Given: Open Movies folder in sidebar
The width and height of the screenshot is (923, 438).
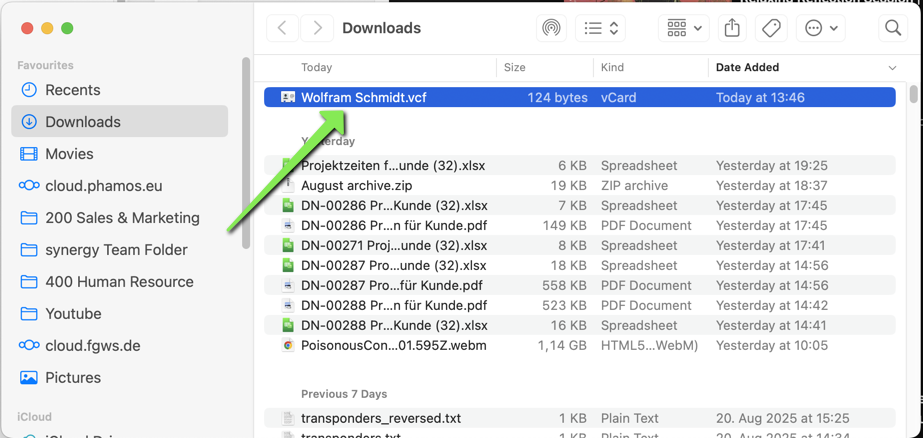Looking at the screenshot, I should pyautogui.click(x=69, y=154).
